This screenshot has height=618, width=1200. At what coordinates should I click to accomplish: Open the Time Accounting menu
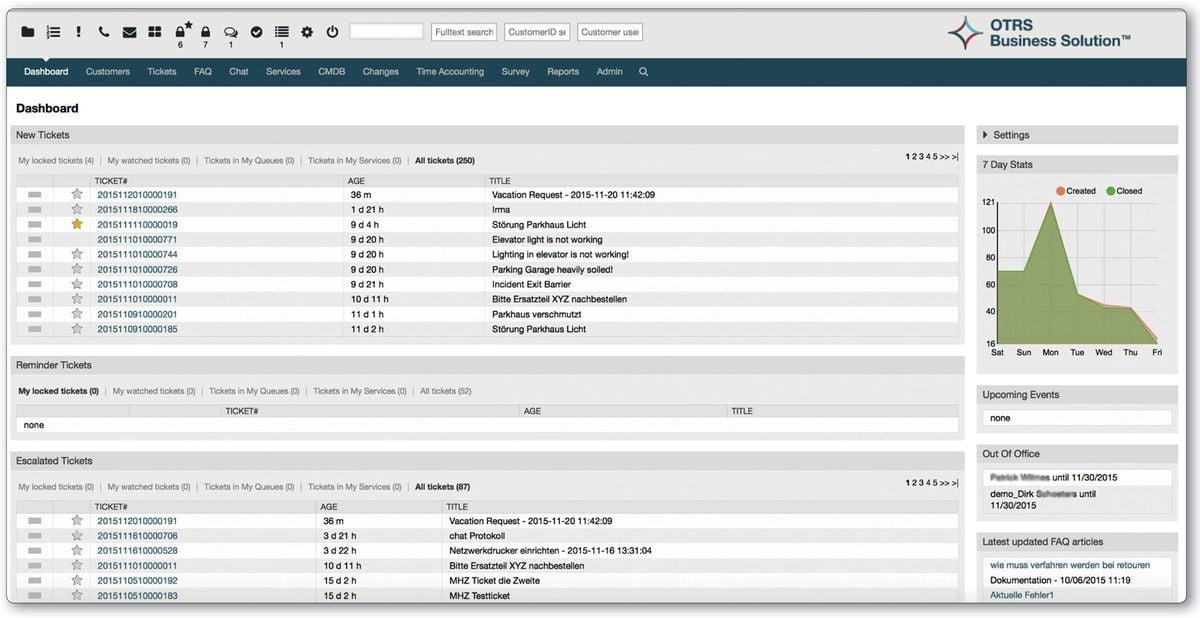click(x=450, y=72)
